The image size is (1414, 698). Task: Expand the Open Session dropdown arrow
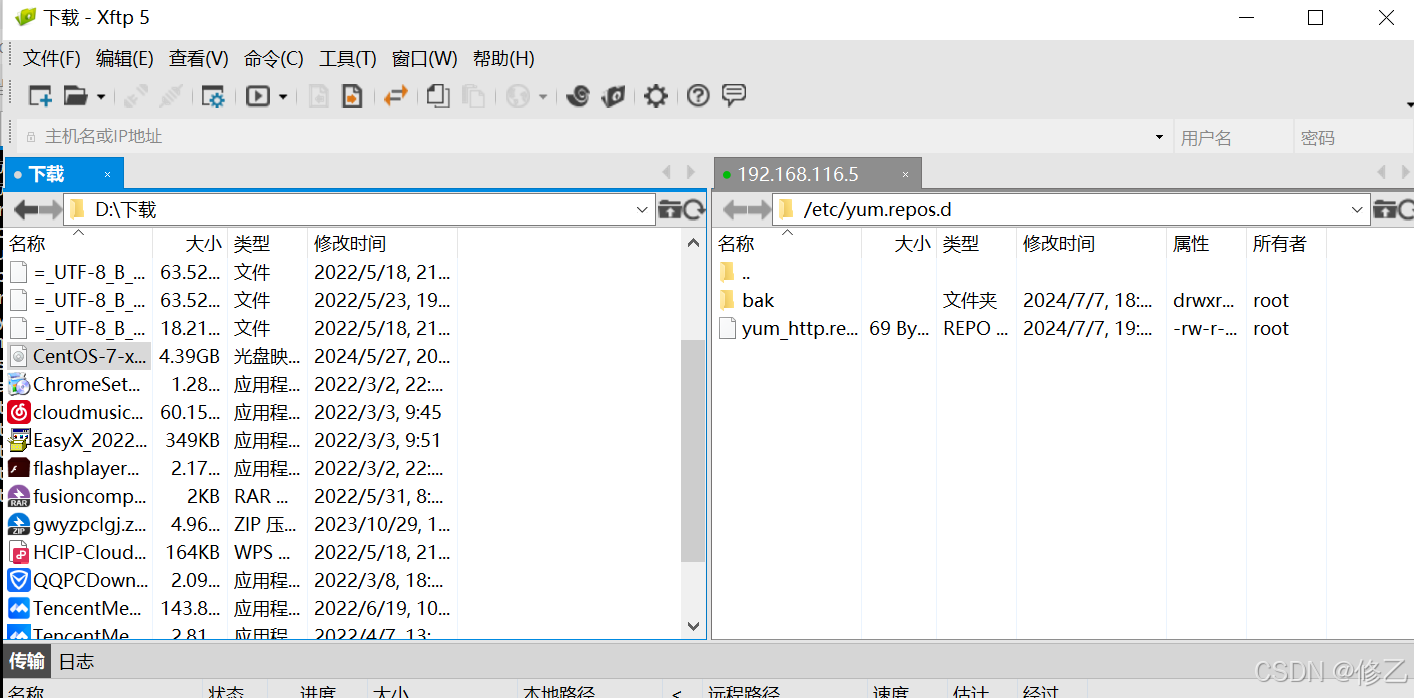pyautogui.click(x=100, y=97)
